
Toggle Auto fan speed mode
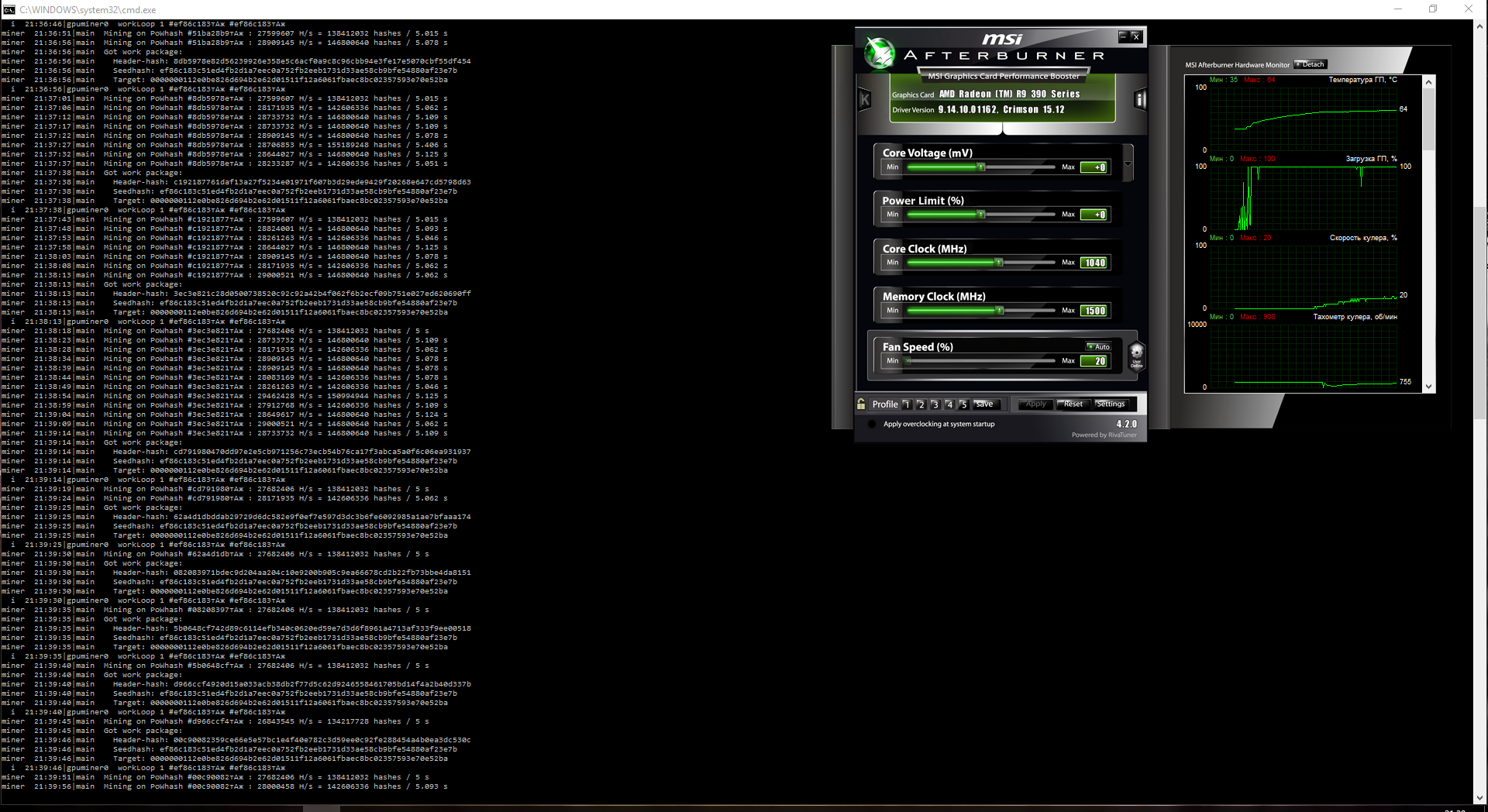pos(1098,346)
